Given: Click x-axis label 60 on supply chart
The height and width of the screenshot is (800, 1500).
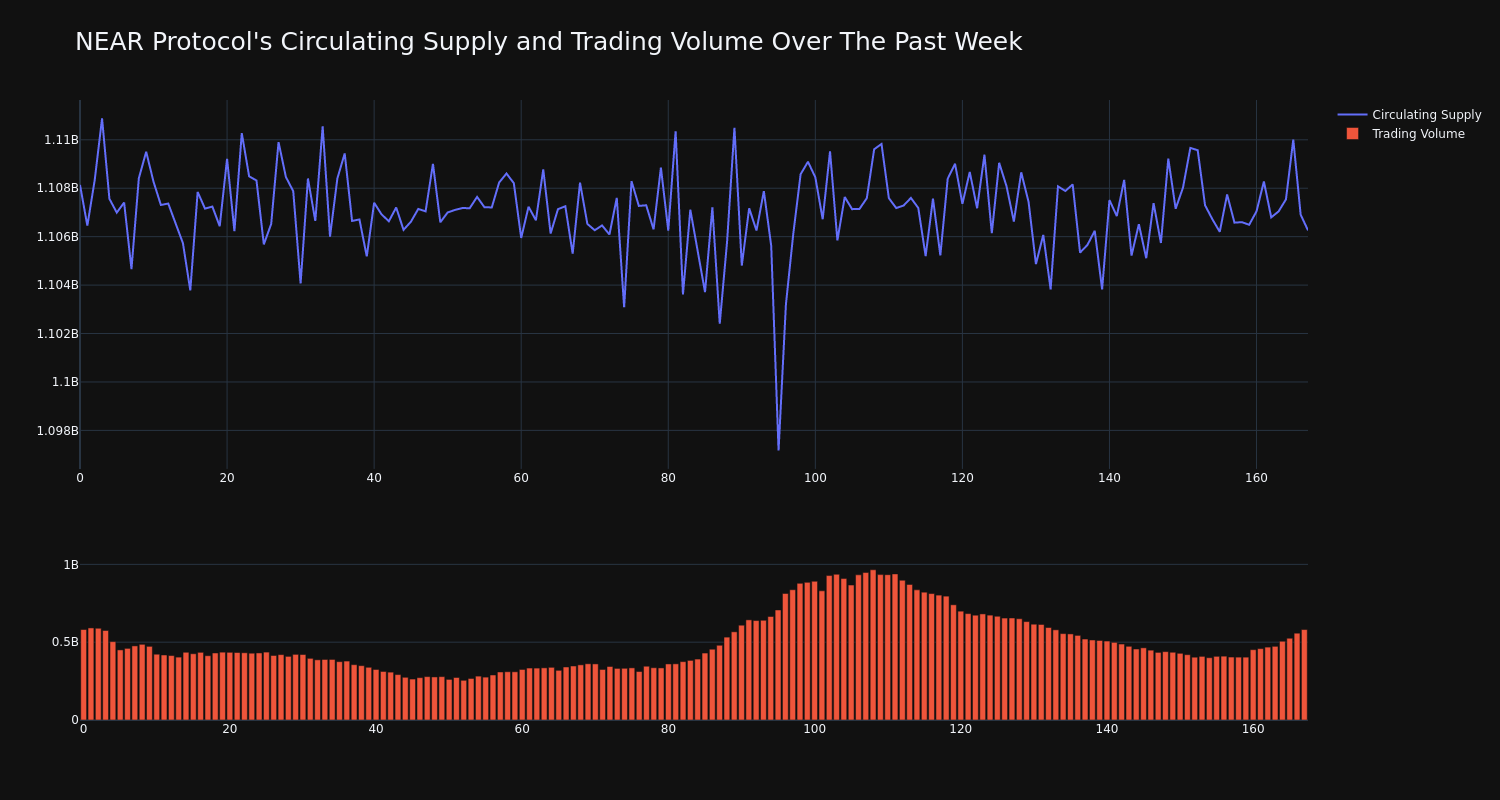Looking at the screenshot, I should point(521,478).
